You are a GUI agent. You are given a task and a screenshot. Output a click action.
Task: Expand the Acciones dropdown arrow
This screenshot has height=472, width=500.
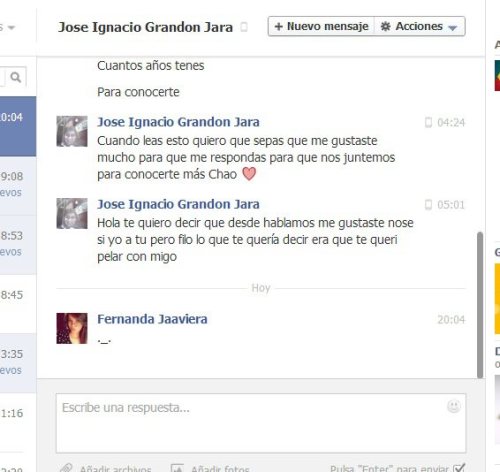(452, 28)
